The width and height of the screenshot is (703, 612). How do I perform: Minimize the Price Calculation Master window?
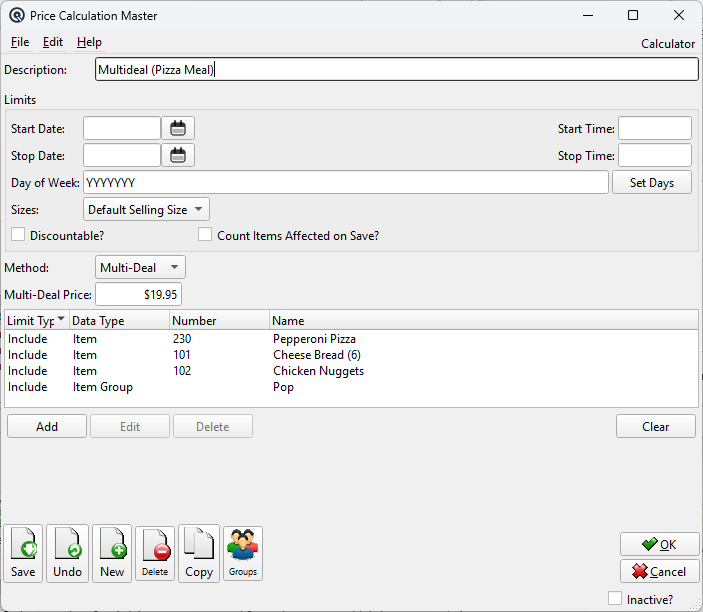(x=588, y=15)
